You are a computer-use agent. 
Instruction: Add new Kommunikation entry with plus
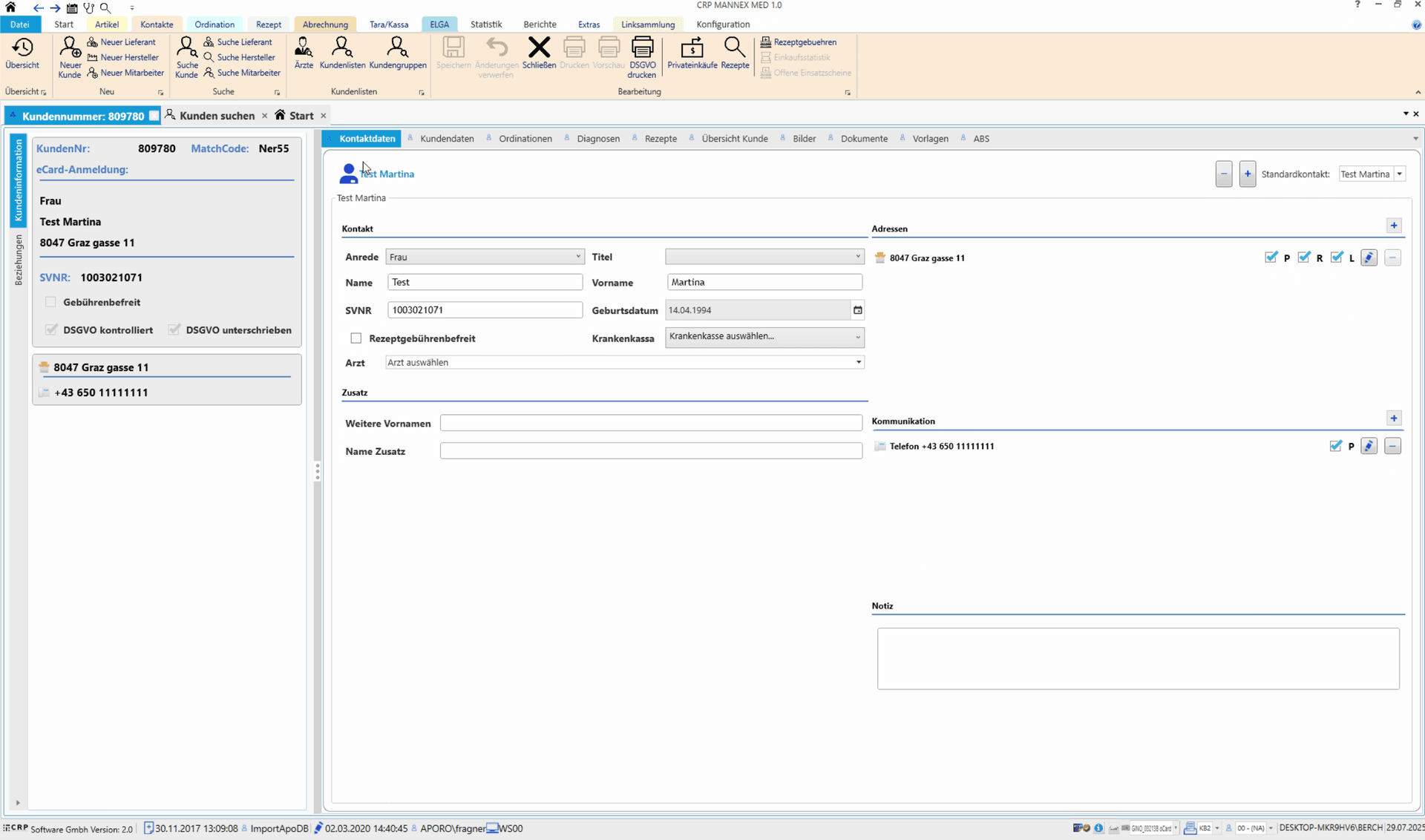(1394, 419)
